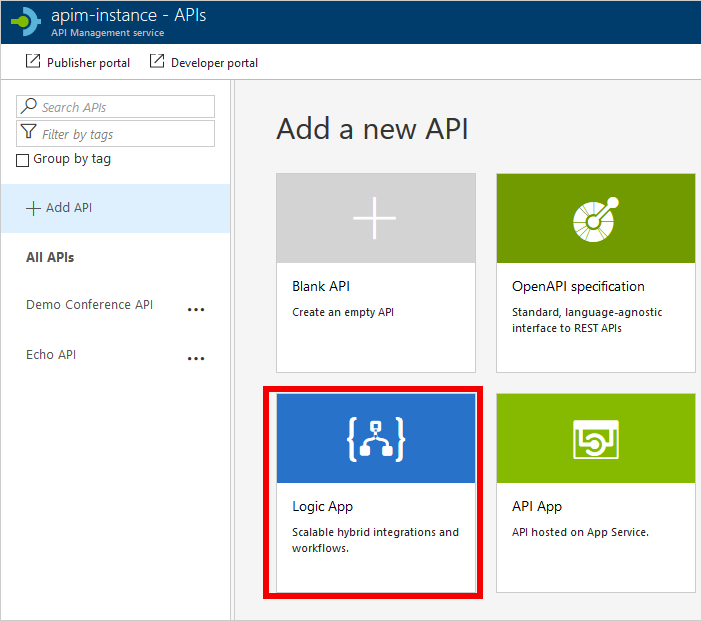Click the plus icon beside Add API
The width and height of the screenshot is (701, 621).
click(34, 208)
